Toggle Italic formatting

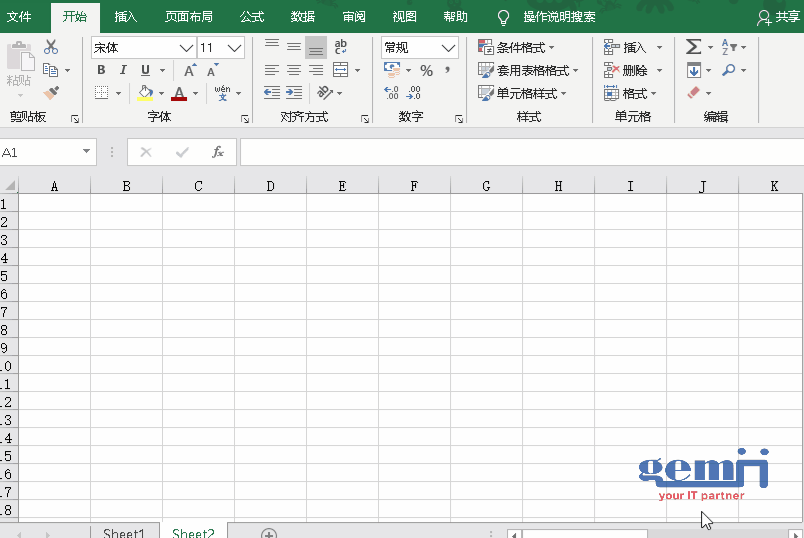click(123, 70)
